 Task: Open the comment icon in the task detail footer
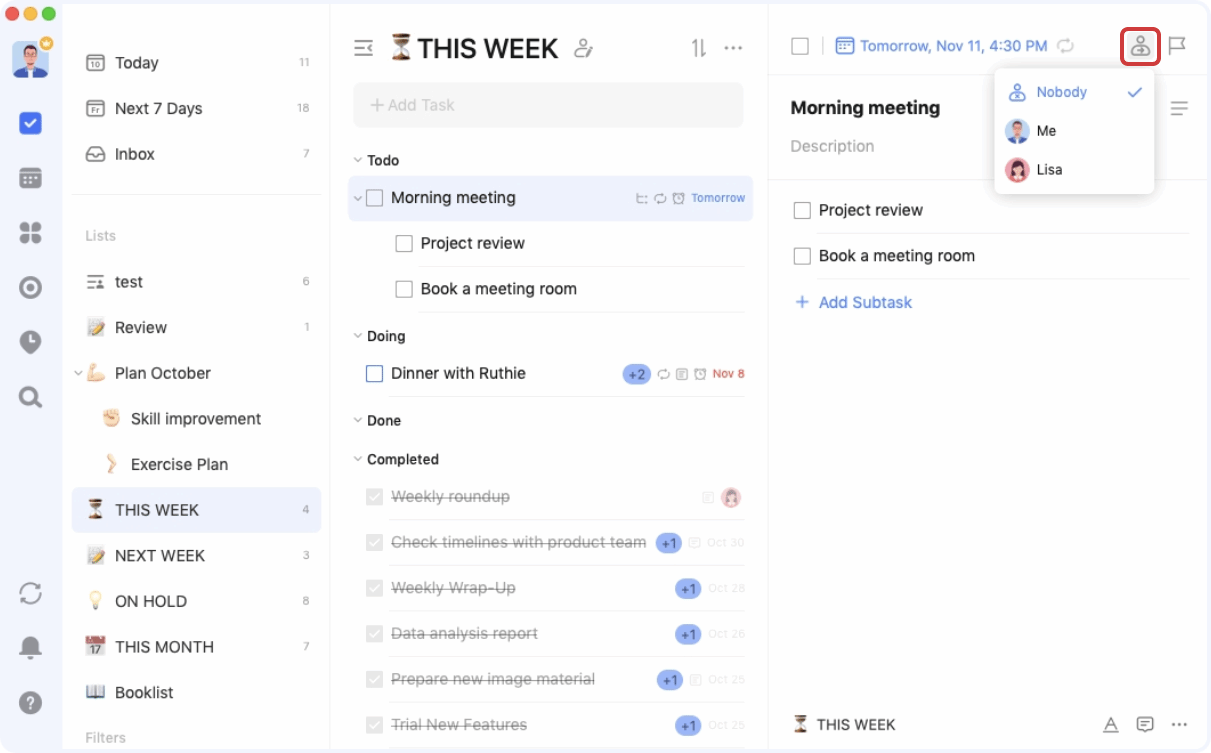click(1143, 723)
